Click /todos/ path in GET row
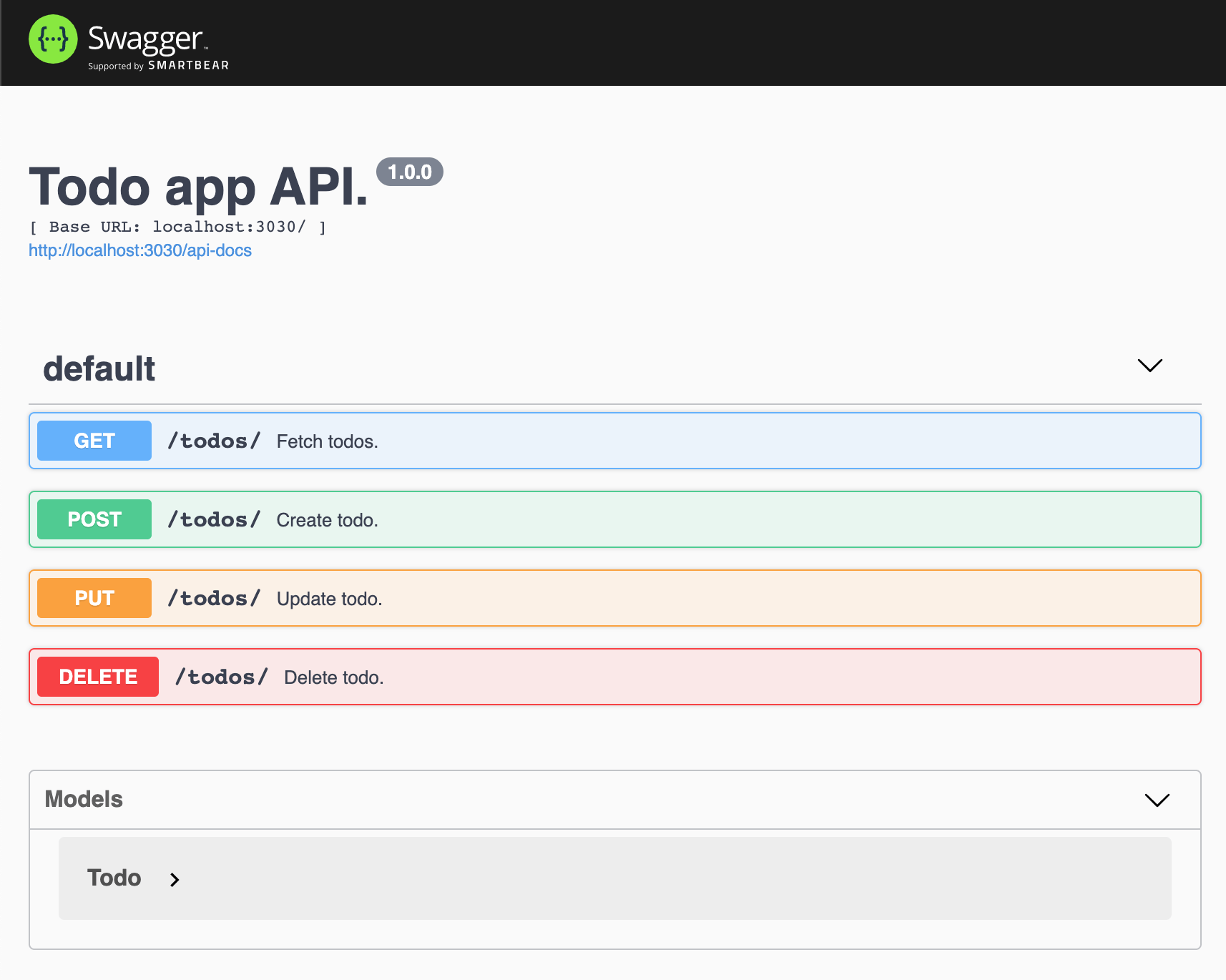Screen dimensions: 1226x980 tap(214, 441)
